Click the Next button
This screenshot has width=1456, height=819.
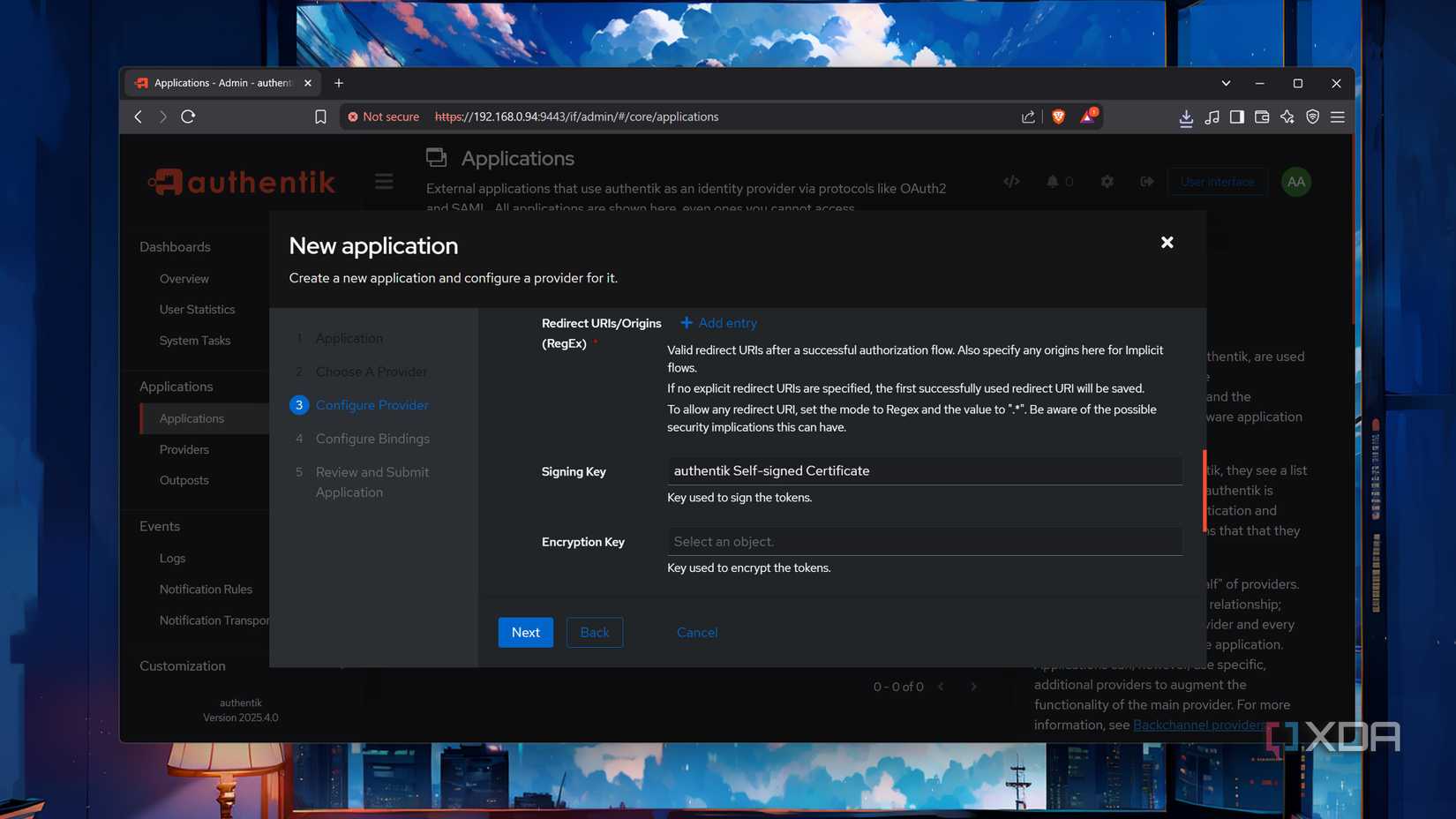(525, 632)
